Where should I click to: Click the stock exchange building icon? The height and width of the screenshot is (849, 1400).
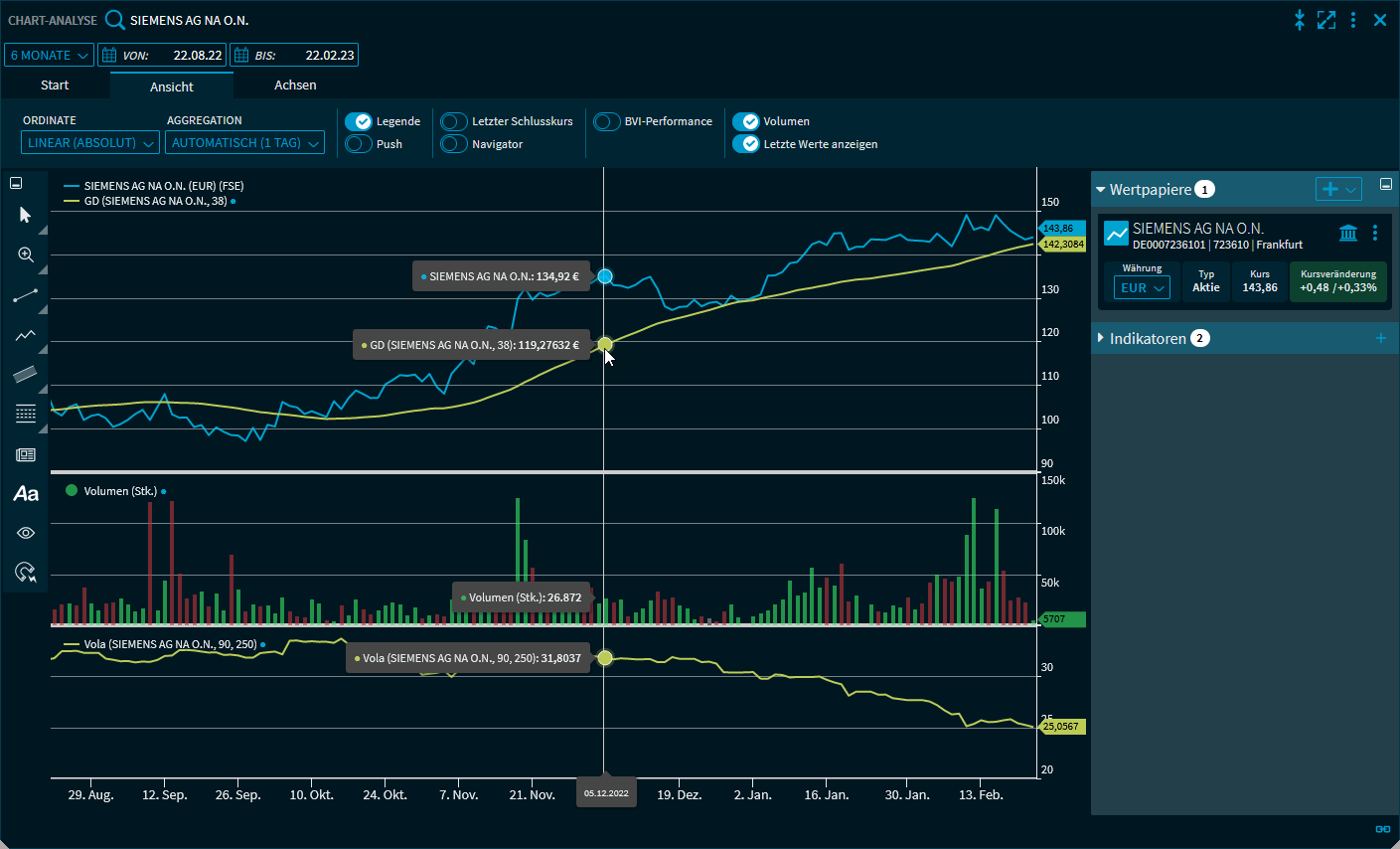(1348, 233)
